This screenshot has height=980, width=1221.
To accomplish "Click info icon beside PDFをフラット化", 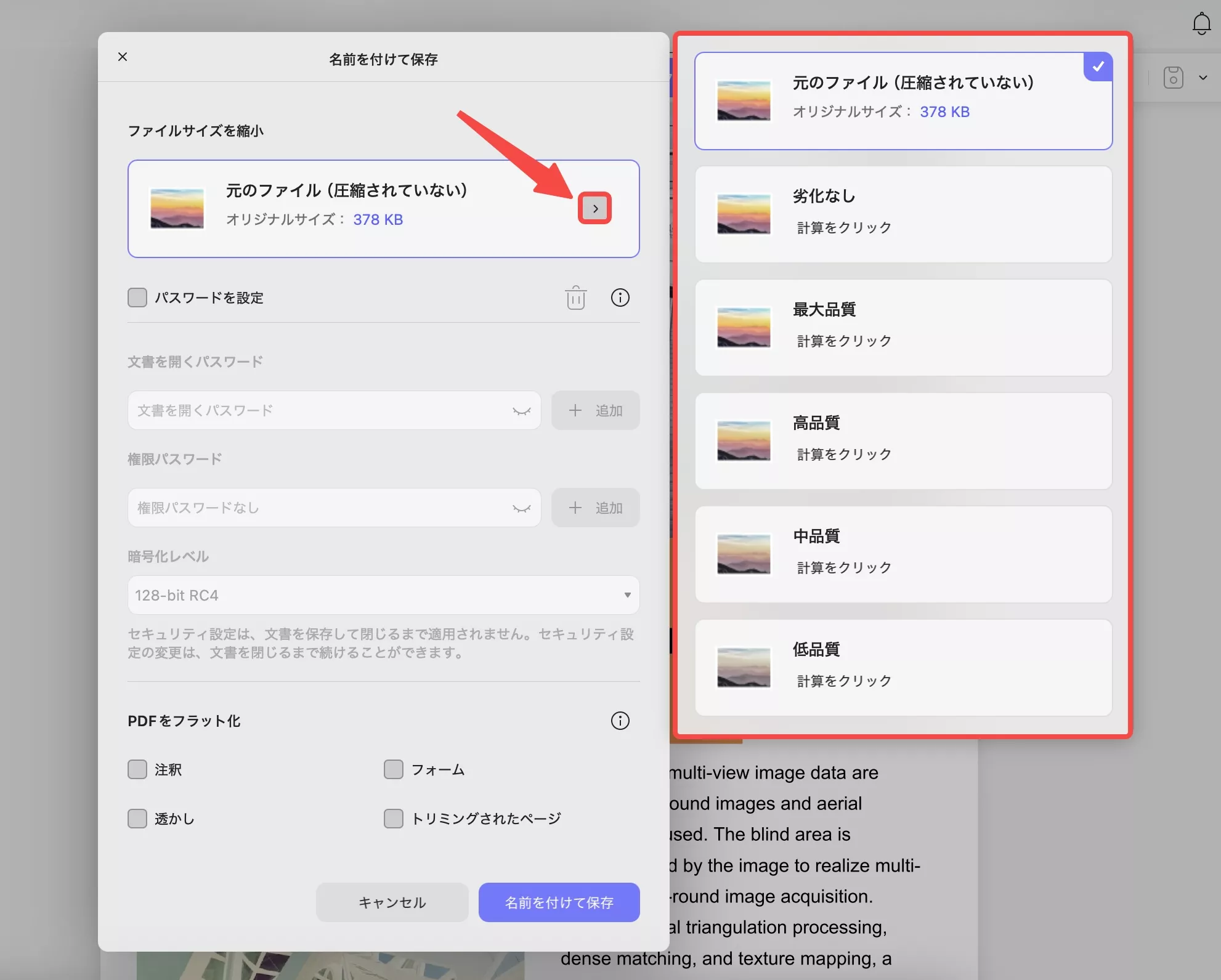I will (620, 721).
